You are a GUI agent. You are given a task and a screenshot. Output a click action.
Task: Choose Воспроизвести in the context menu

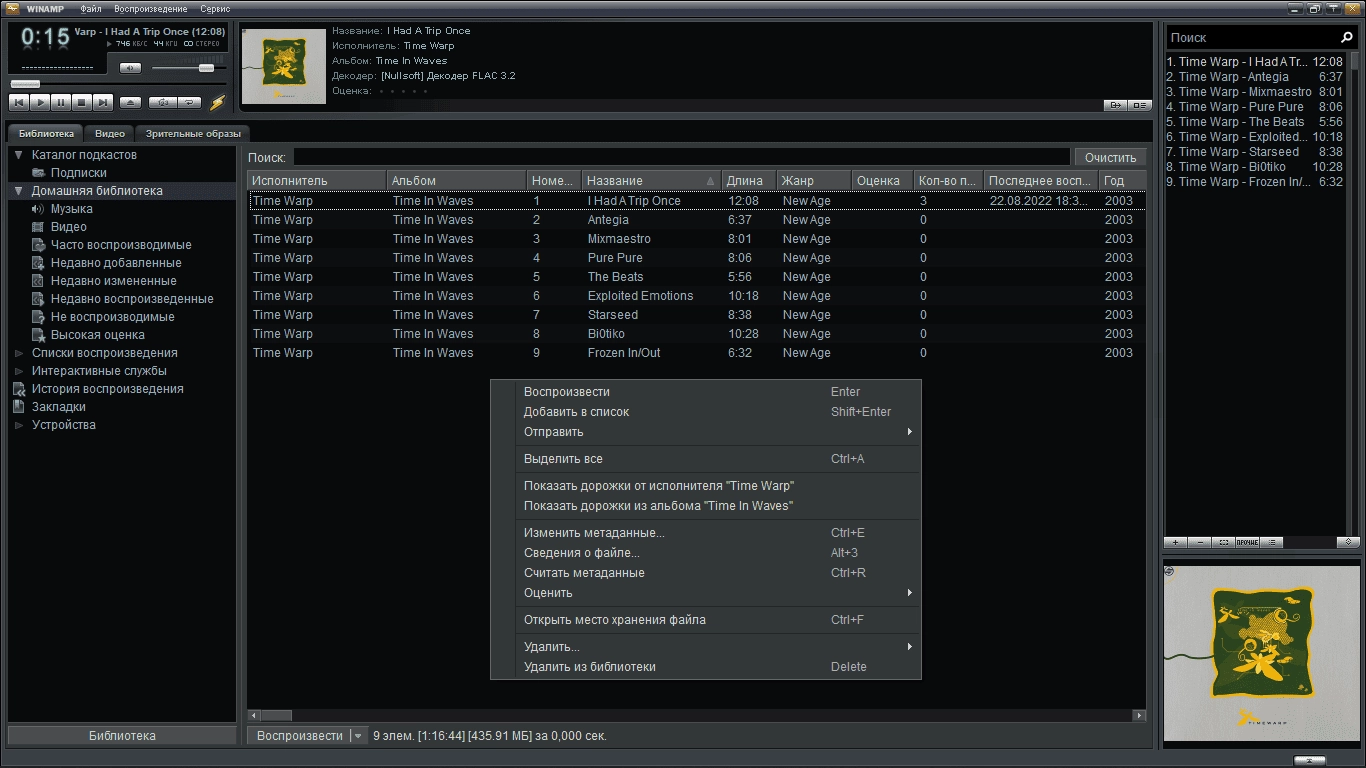tap(706, 392)
